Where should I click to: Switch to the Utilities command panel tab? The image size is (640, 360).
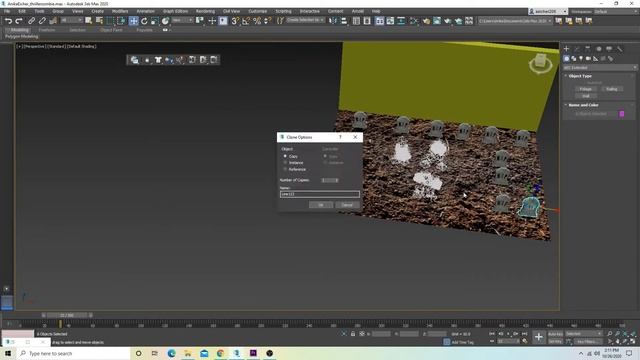pyautogui.click(x=620, y=49)
